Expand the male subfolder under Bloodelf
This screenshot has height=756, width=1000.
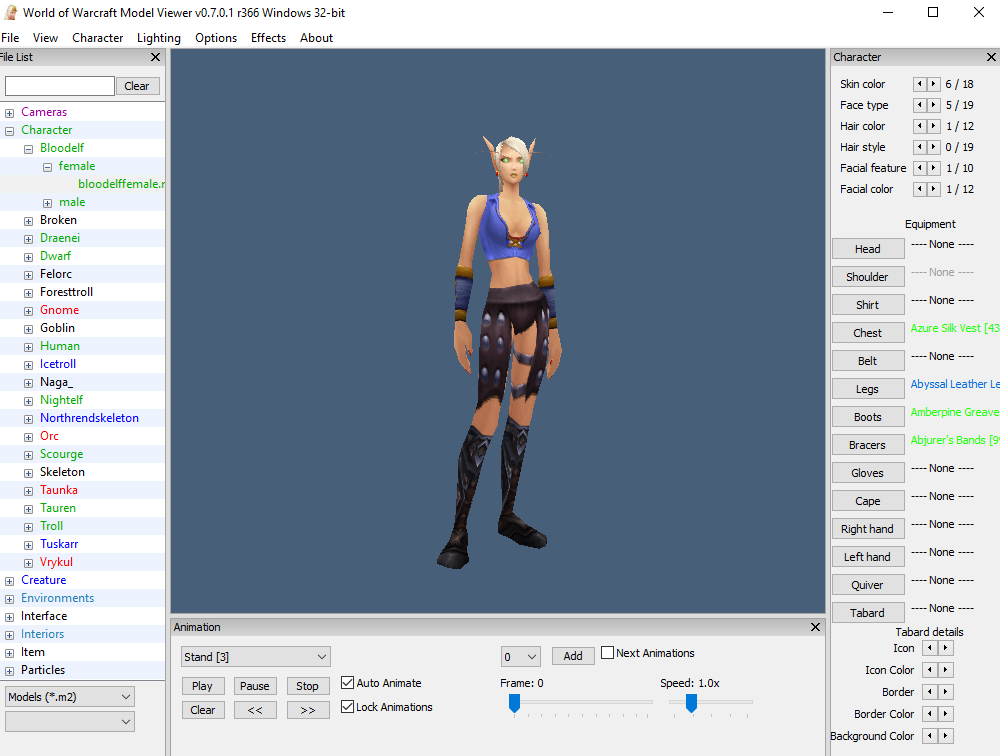tap(47, 203)
